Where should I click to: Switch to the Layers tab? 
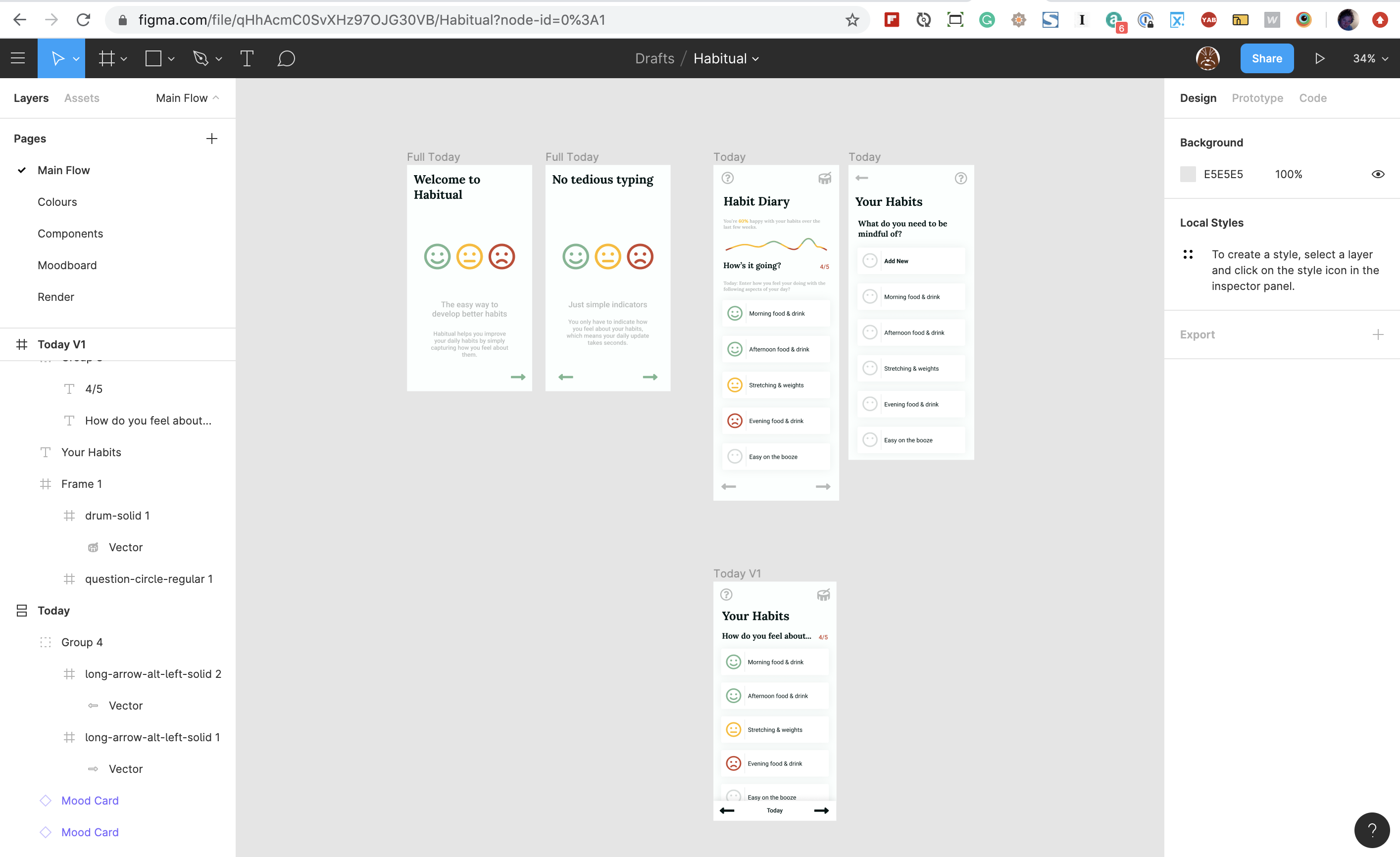31,97
